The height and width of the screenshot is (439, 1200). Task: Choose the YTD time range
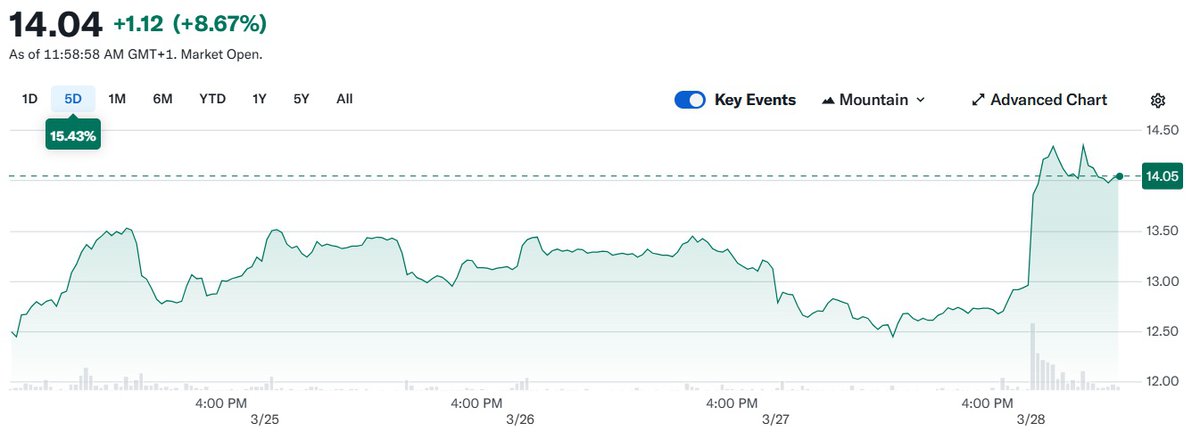pyautogui.click(x=212, y=99)
